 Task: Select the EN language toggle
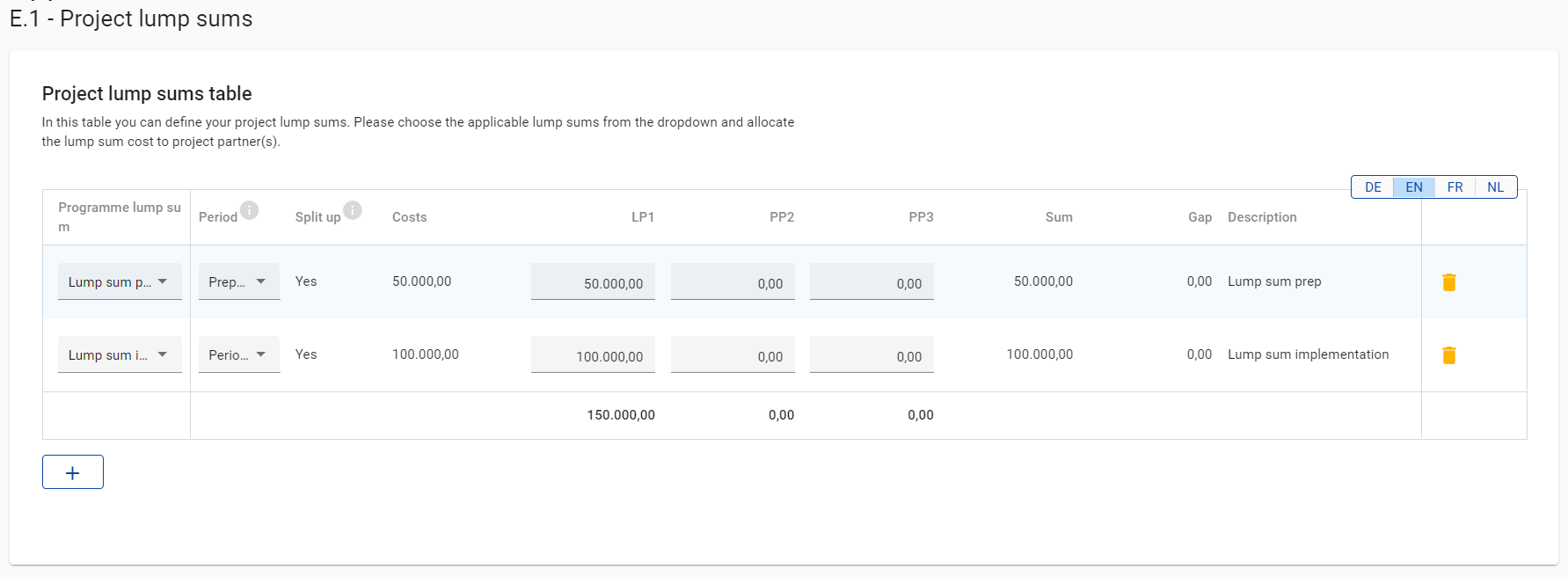pyautogui.click(x=1413, y=187)
